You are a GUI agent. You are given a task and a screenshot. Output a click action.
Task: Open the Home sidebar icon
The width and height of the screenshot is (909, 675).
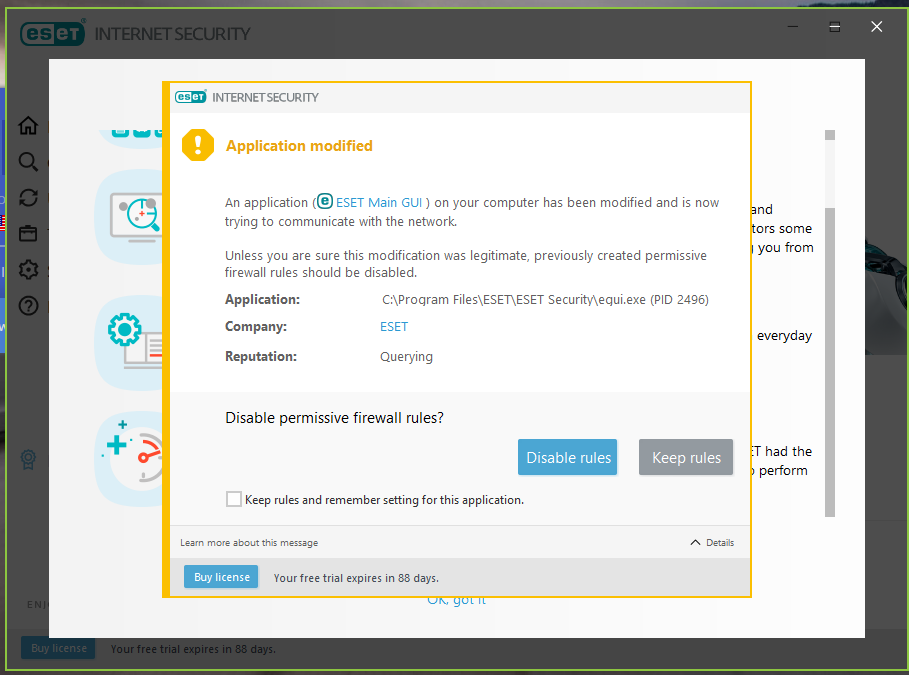(28, 125)
